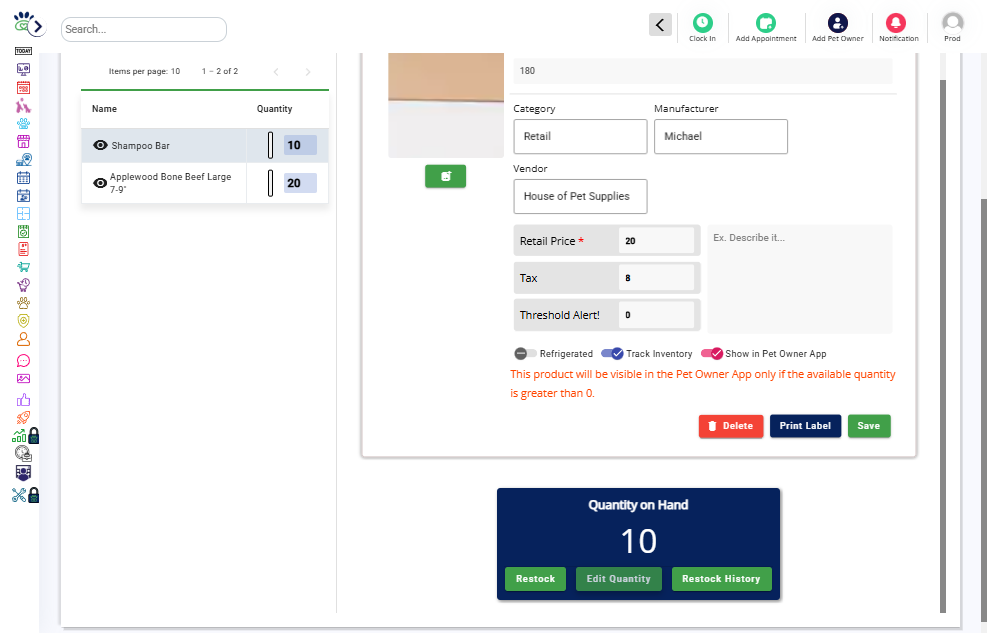Click the back chevron button in header

(x=660, y=25)
